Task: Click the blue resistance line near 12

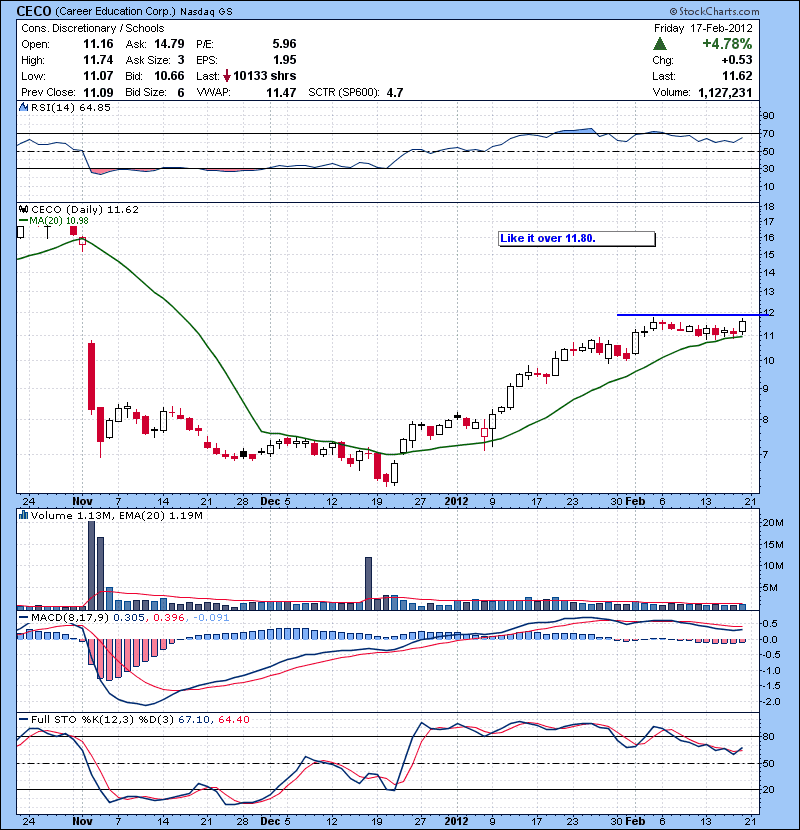Action: tap(693, 315)
